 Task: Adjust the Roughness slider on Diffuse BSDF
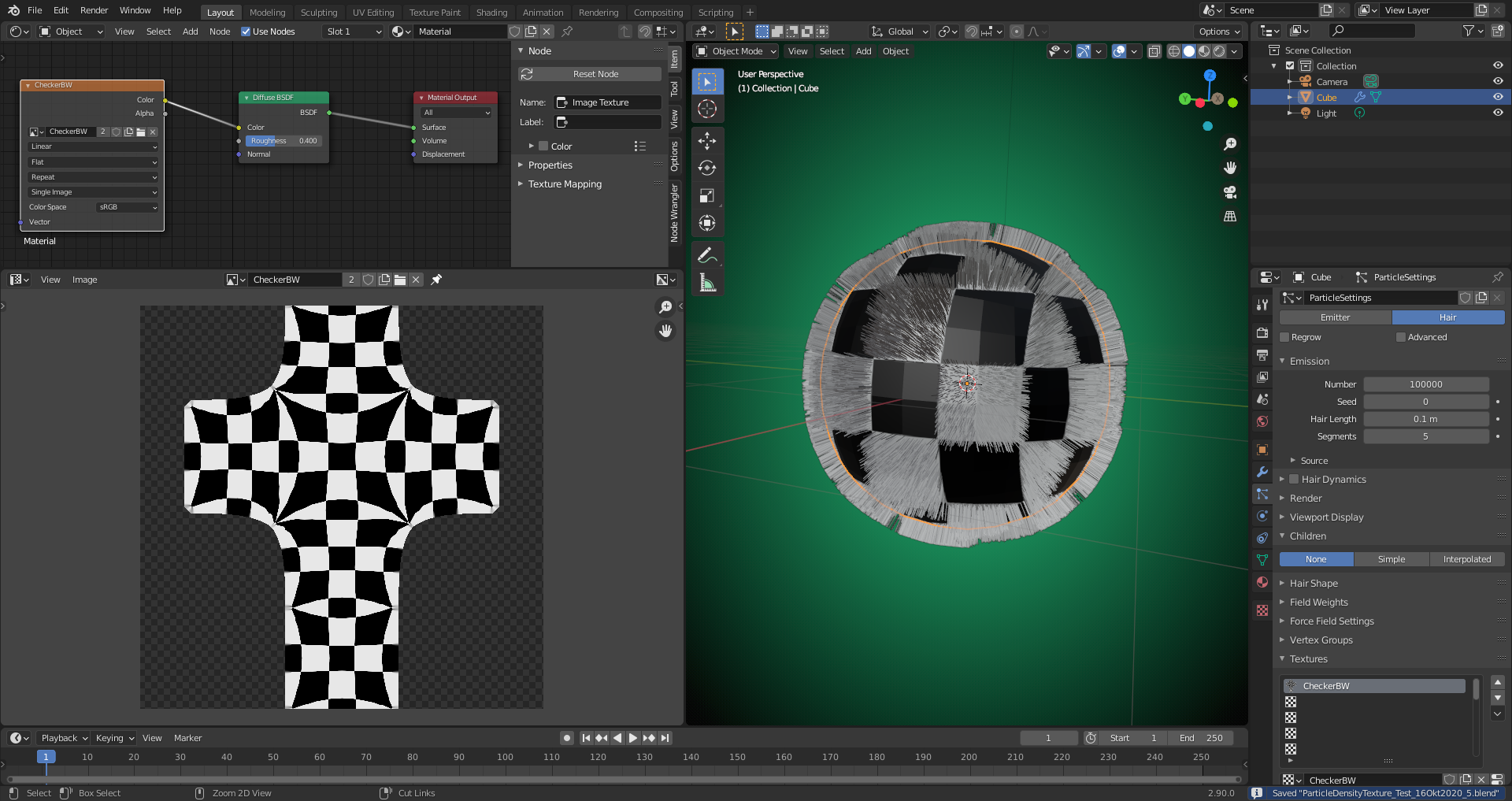[x=283, y=141]
